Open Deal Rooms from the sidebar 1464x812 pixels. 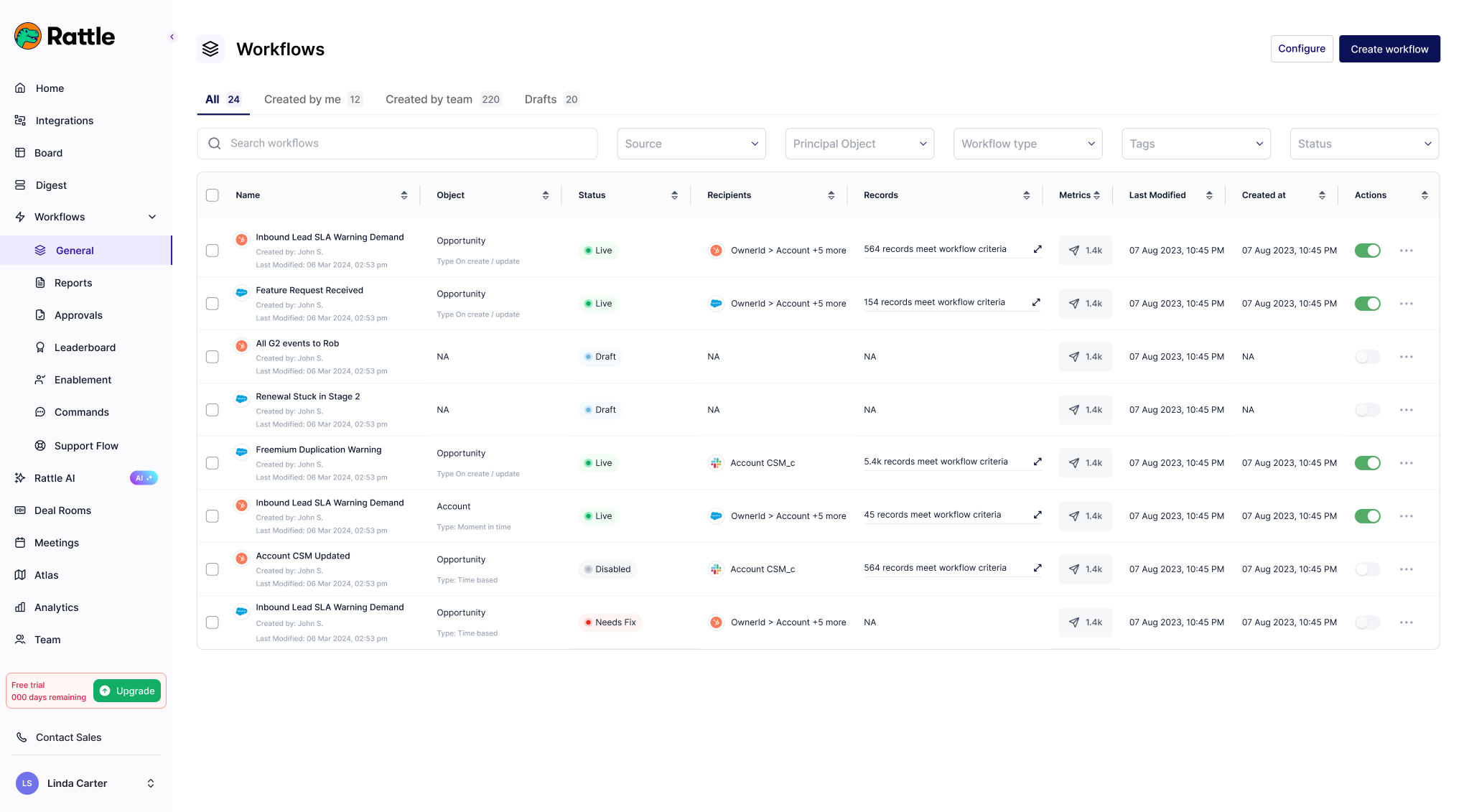click(62, 510)
